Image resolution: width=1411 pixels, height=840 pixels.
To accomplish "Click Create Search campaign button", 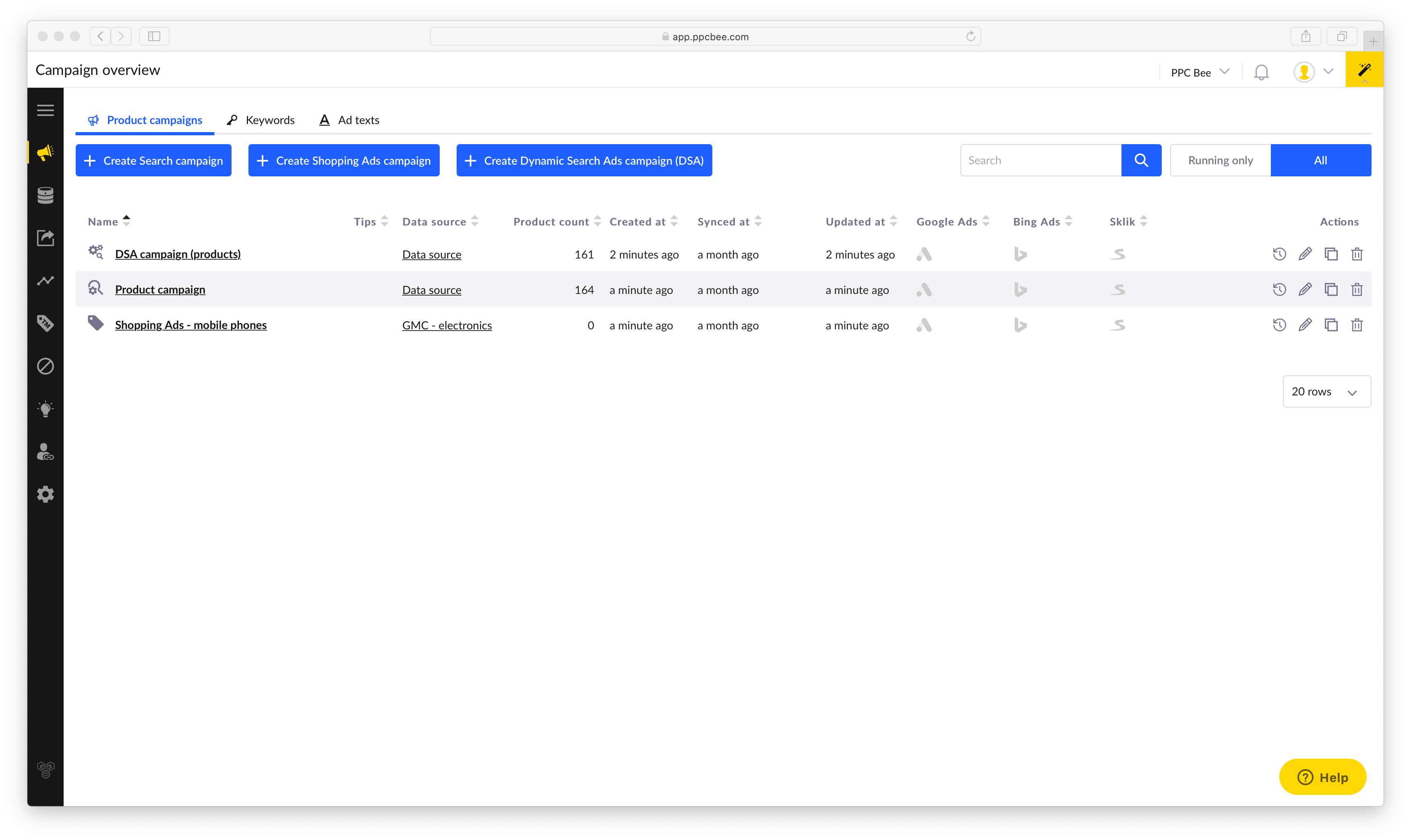I will 153,160.
